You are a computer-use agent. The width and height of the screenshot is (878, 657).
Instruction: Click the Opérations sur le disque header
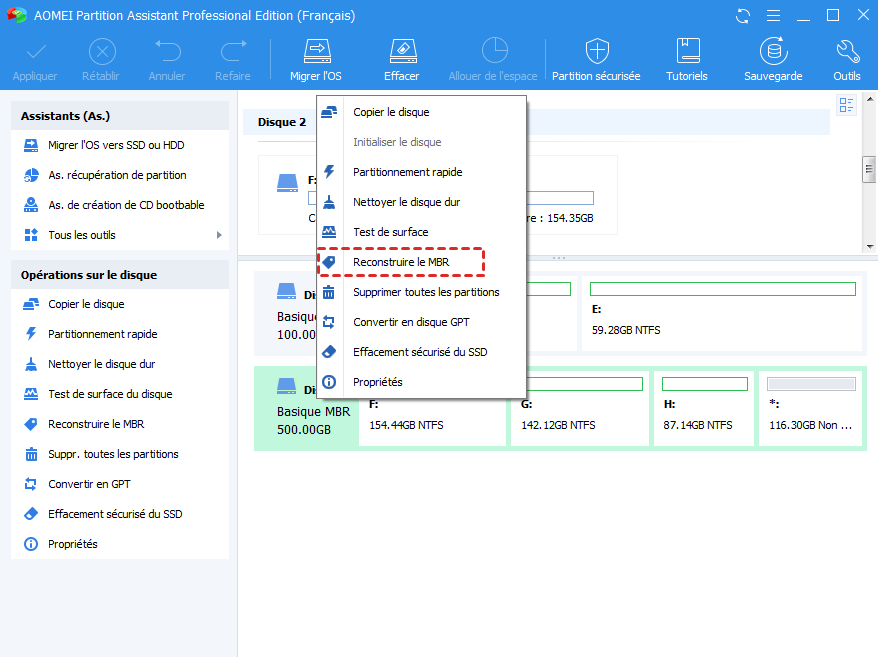click(x=120, y=275)
